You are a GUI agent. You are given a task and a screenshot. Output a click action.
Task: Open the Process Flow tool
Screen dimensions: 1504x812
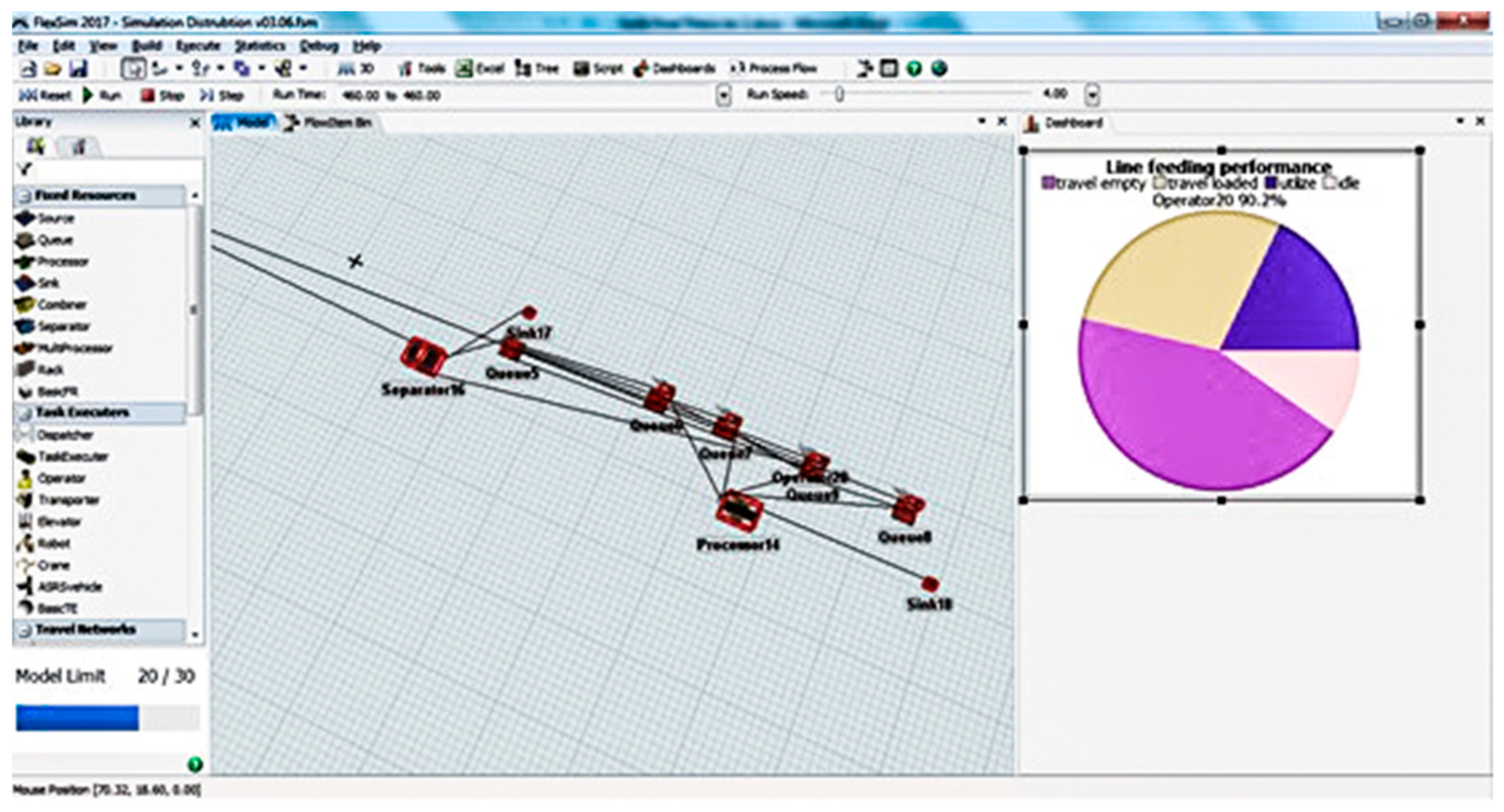pos(773,69)
